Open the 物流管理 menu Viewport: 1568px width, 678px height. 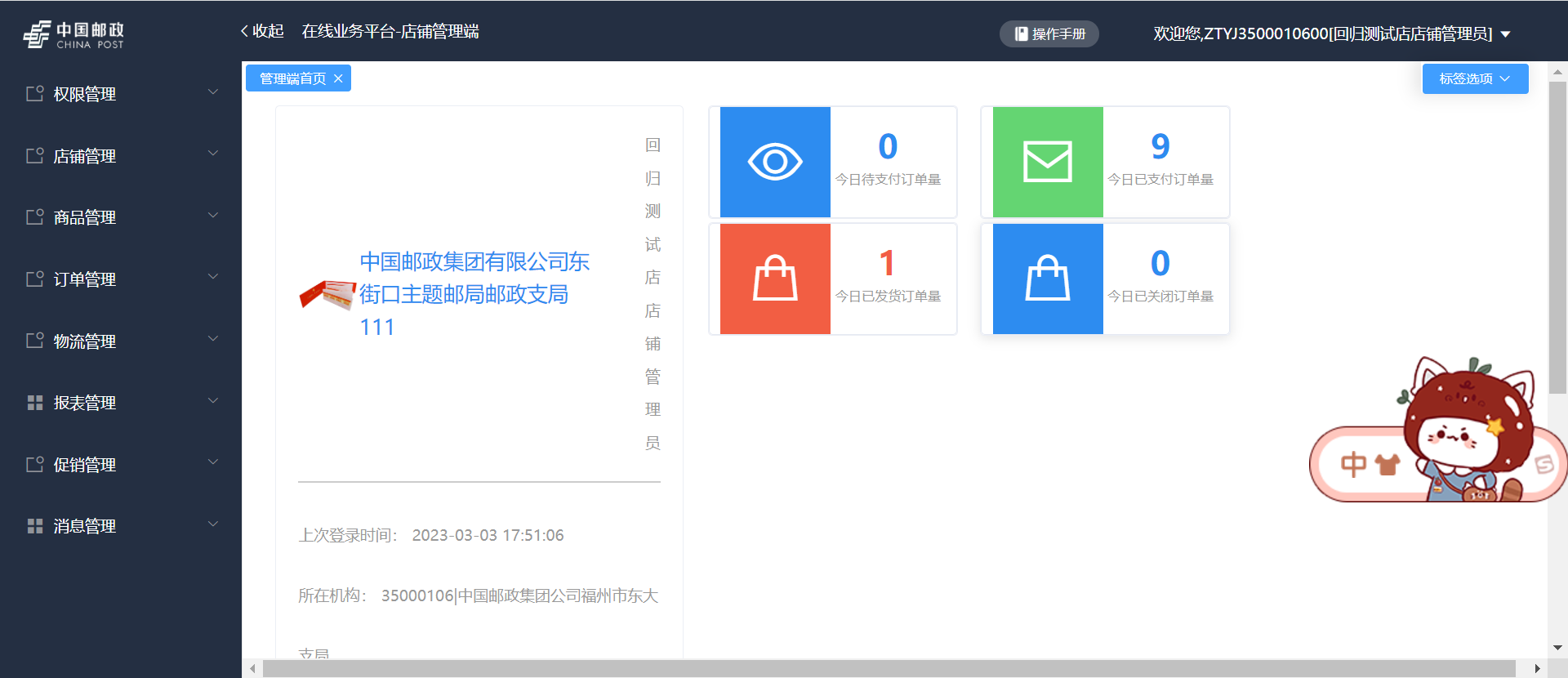121,341
